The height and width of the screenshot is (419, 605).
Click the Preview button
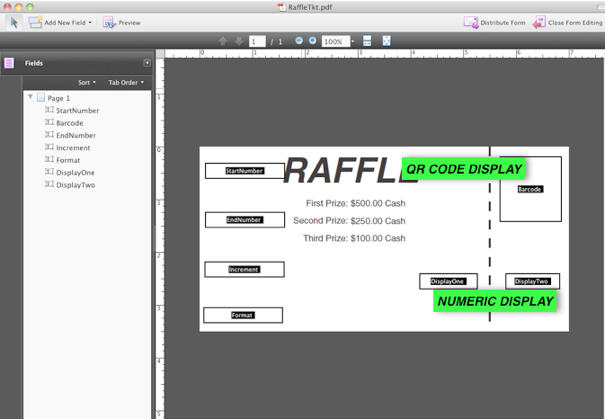[122, 23]
